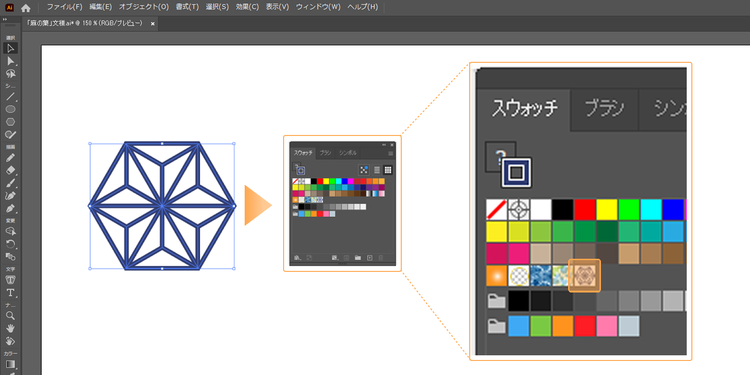750x375 pixels.
Task: Open 表示(V) menu
Action: tap(277, 7)
